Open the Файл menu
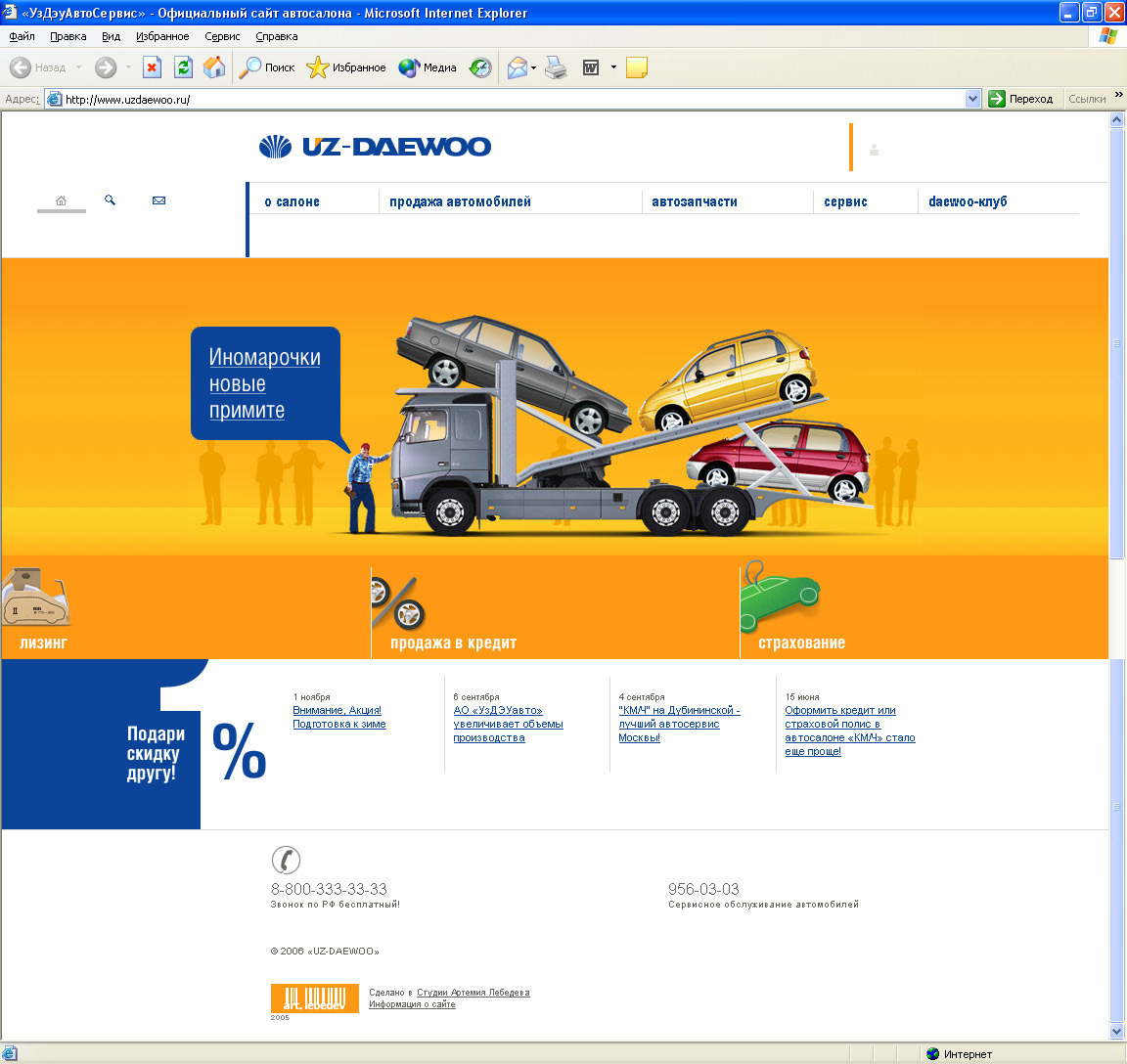This screenshot has width=1127, height=1064. click(23, 36)
